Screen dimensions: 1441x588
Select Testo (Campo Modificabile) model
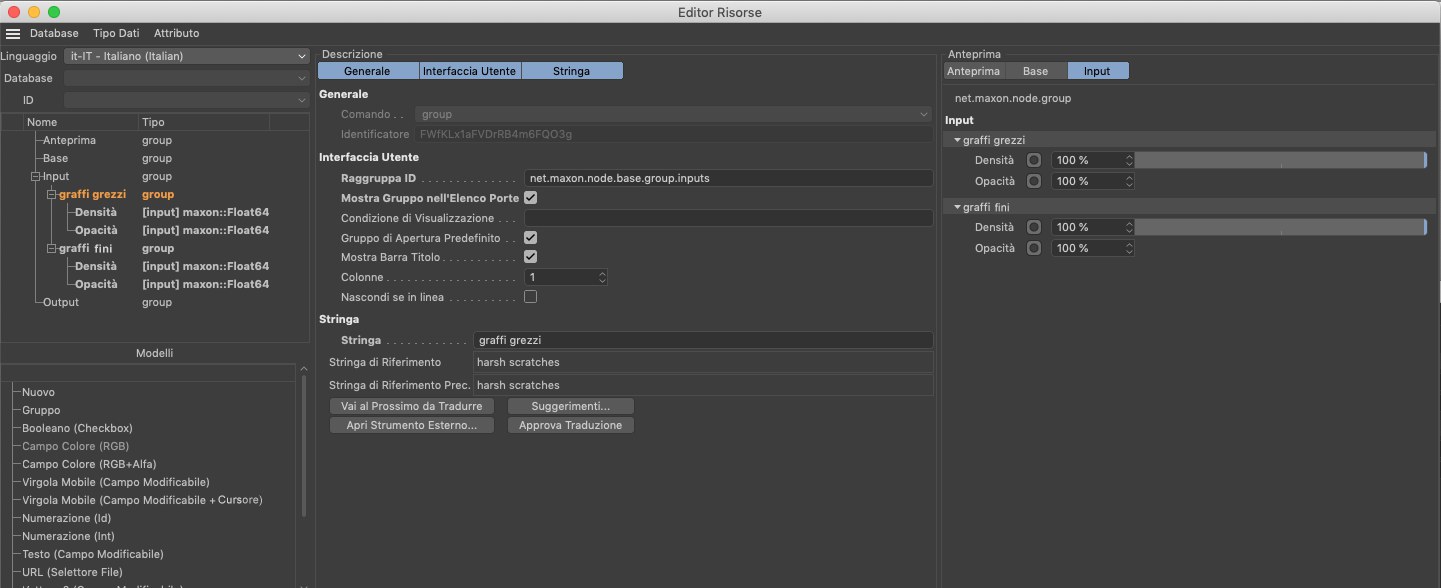93,554
